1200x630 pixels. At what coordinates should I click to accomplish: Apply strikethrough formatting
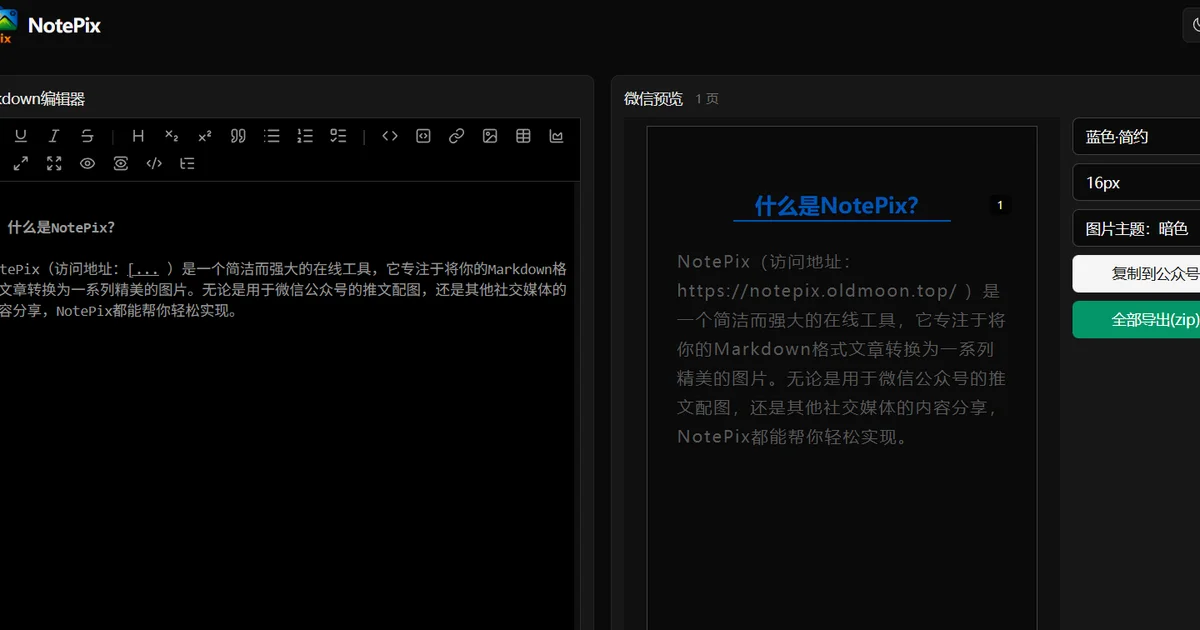click(87, 136)
